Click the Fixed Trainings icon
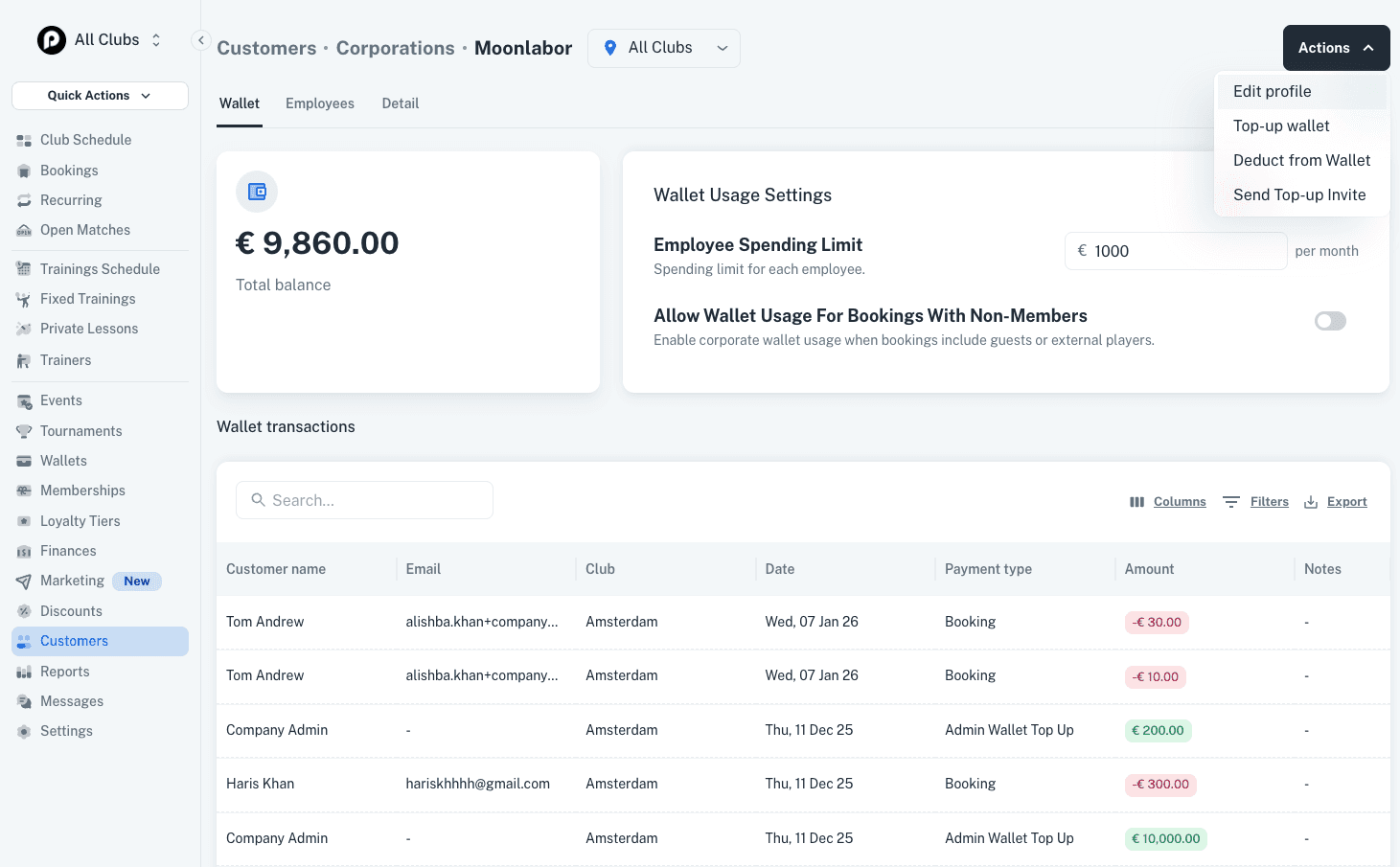This screenshot has height=867, width=1400. (24, 299)
